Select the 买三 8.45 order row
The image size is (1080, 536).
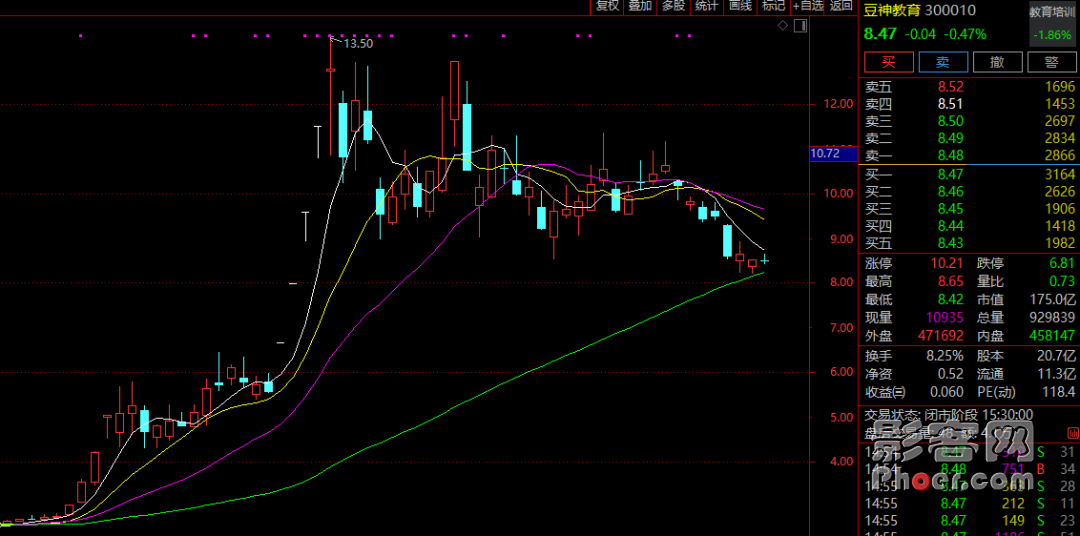tap(969, 209)
